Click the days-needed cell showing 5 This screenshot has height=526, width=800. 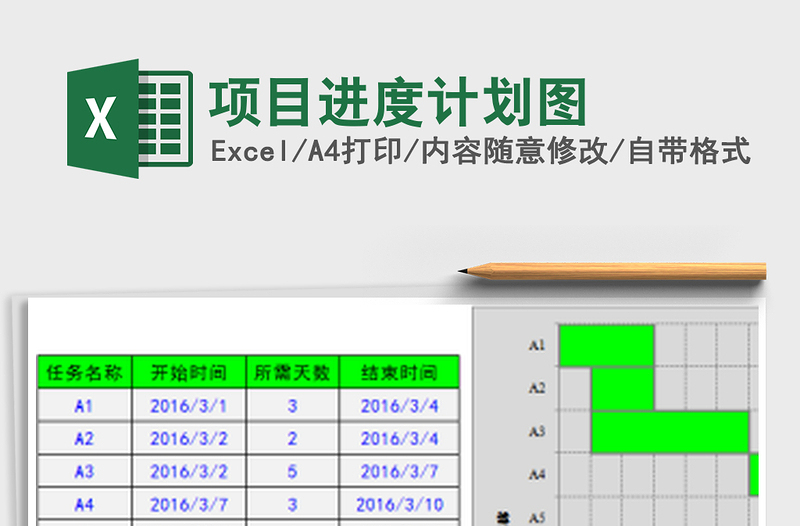tap(292, 471)
